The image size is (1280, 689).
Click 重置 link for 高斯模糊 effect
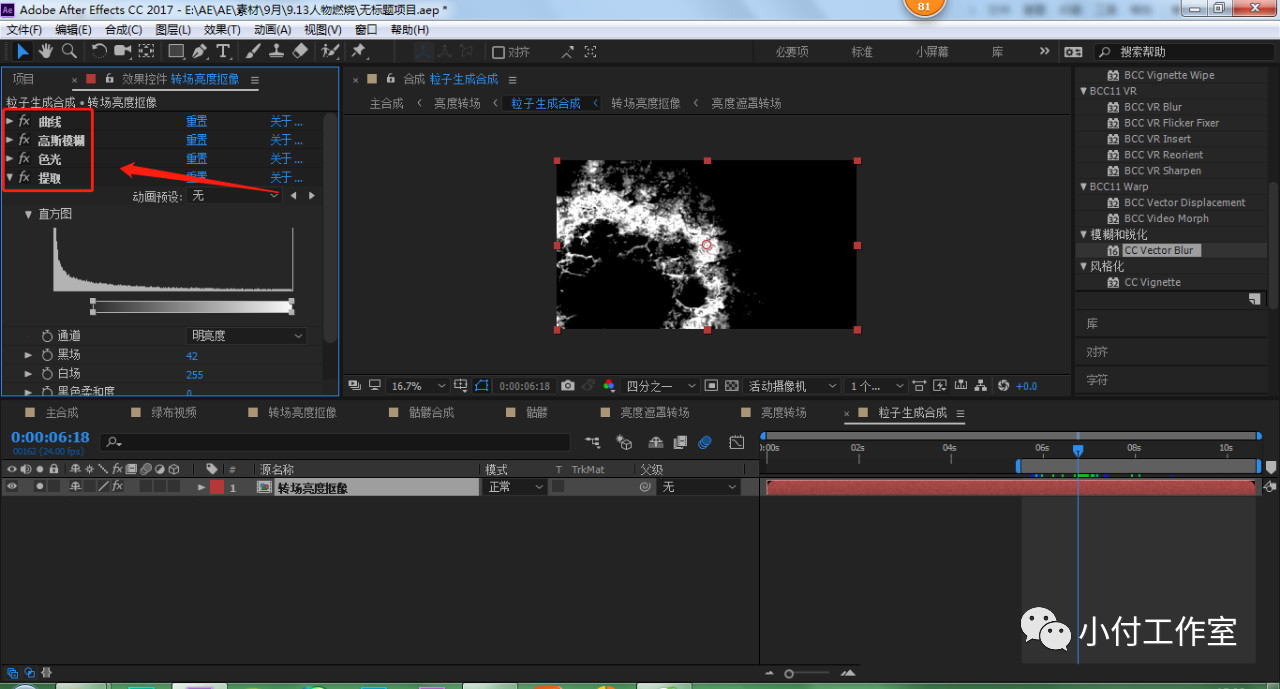[x=196, y=140]
